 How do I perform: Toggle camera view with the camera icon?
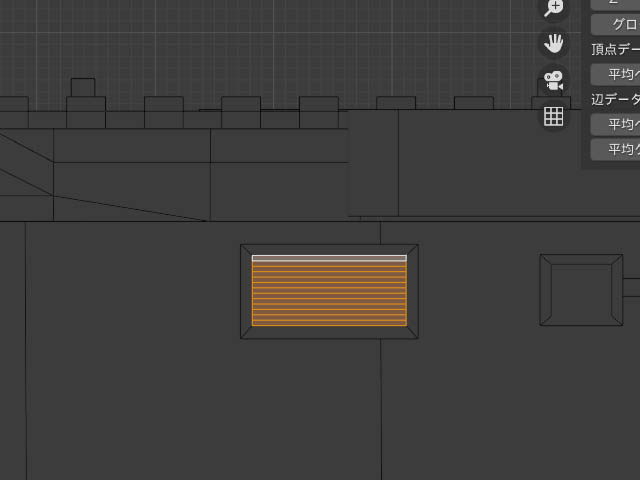tap(553, 80)
